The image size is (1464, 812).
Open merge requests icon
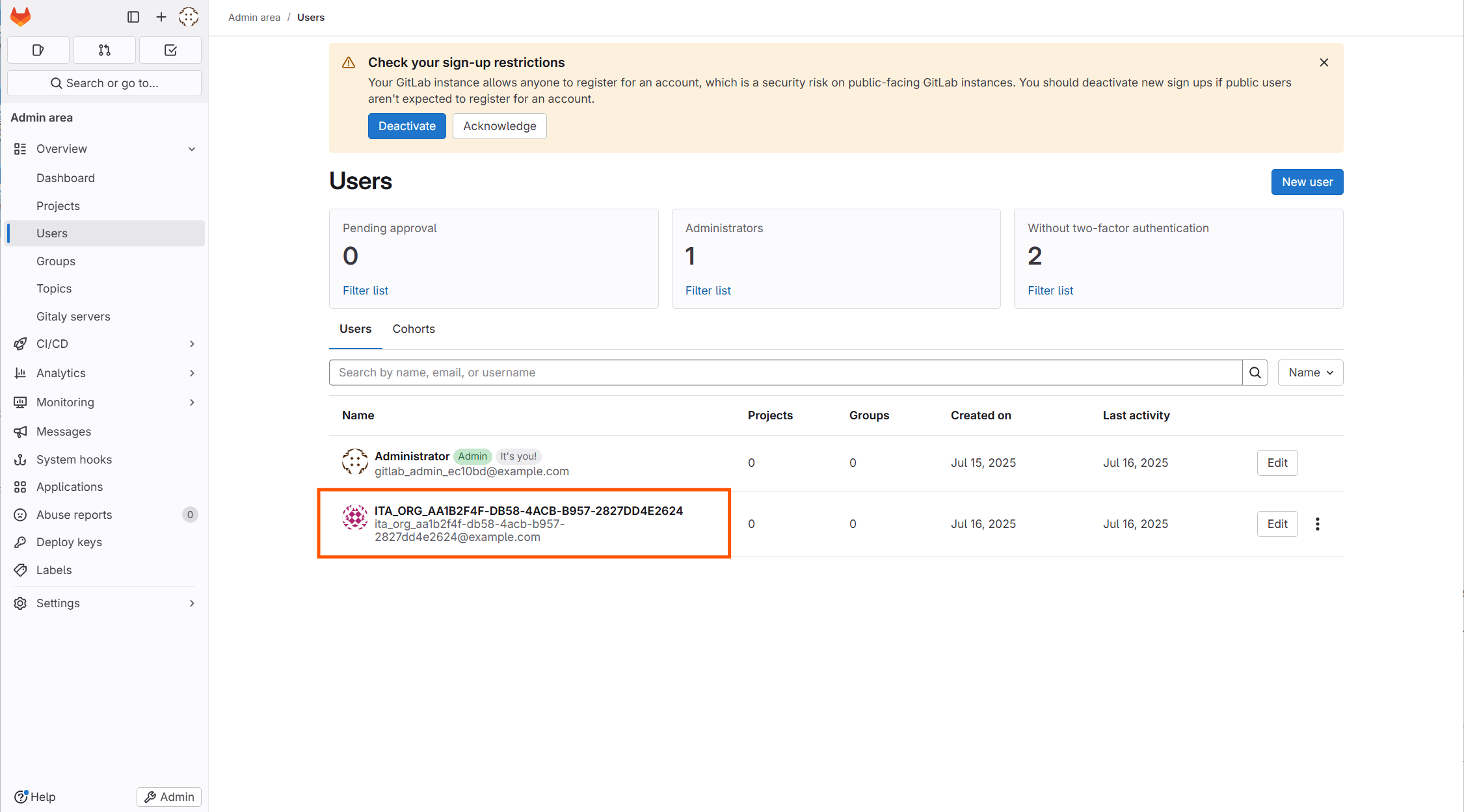tap(104, 50)
